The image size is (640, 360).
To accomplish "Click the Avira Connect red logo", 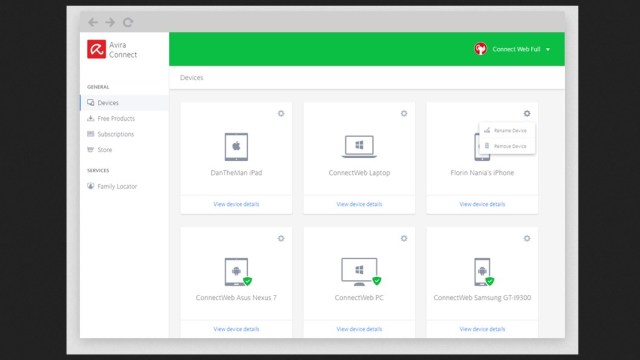I will (x=96, y=49).
